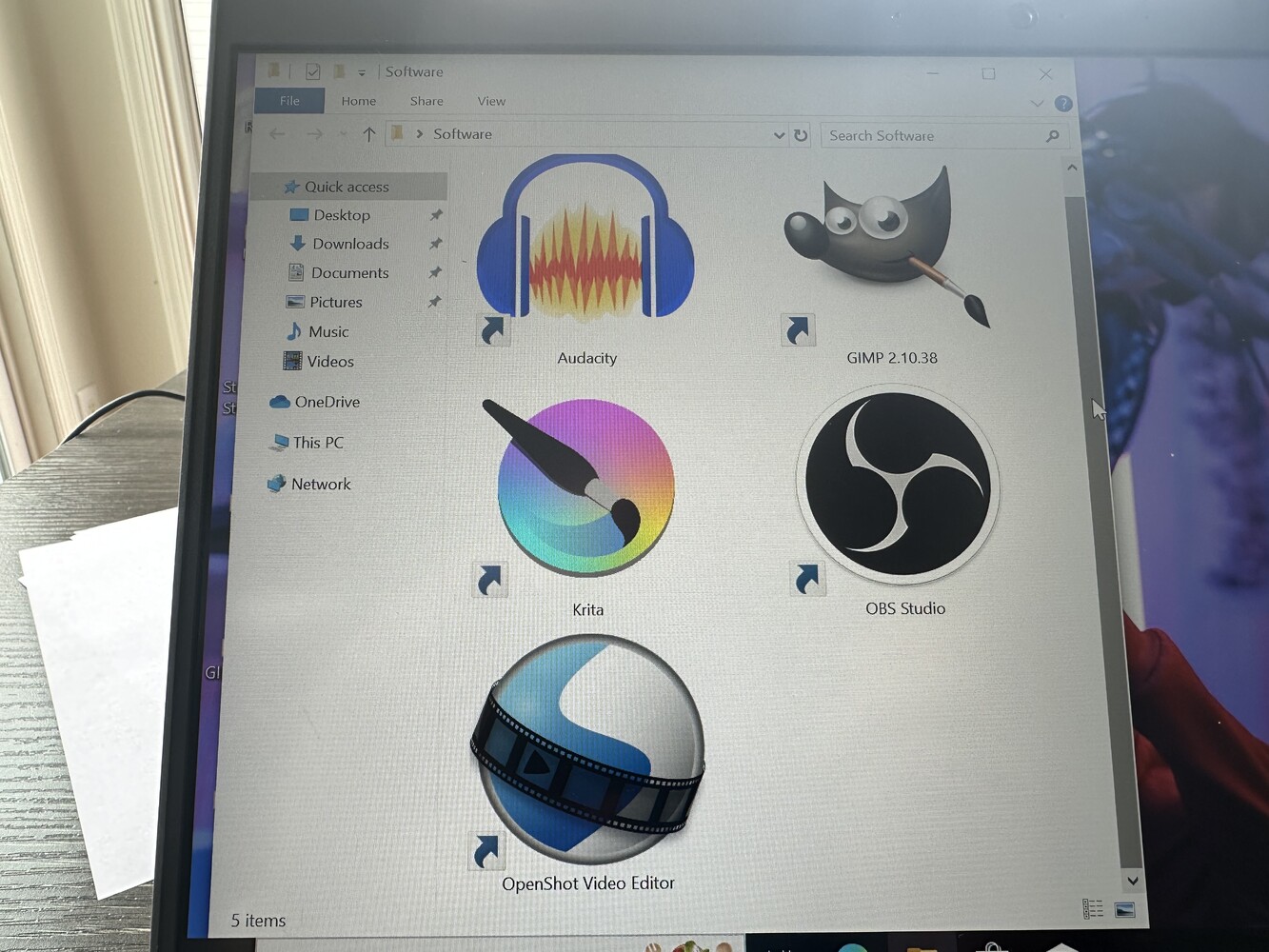Open Pictures in the navigation pane
This screenshot has width=1269, height=952.
tap(336, 302)
